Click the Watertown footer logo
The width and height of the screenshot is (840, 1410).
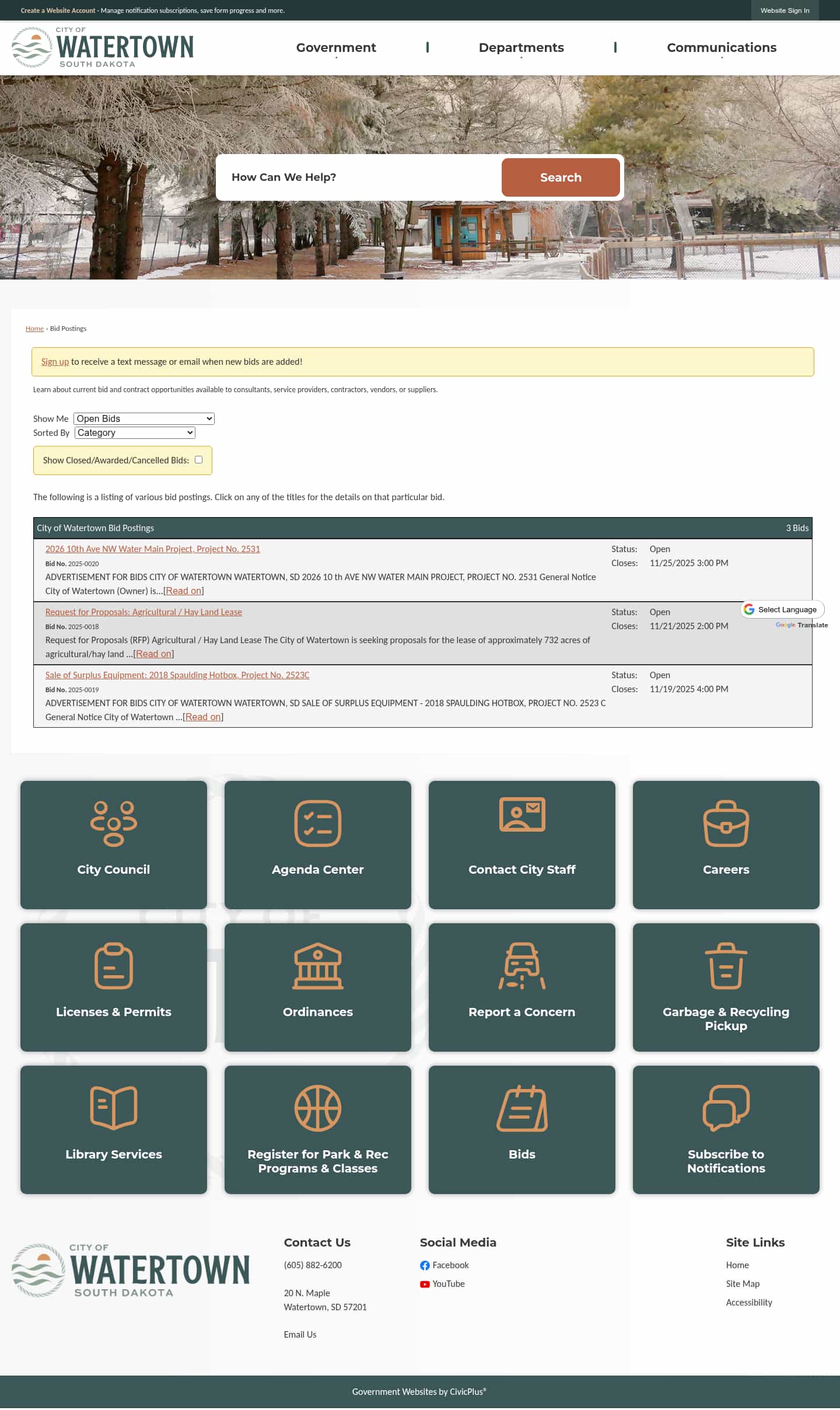131,1271
